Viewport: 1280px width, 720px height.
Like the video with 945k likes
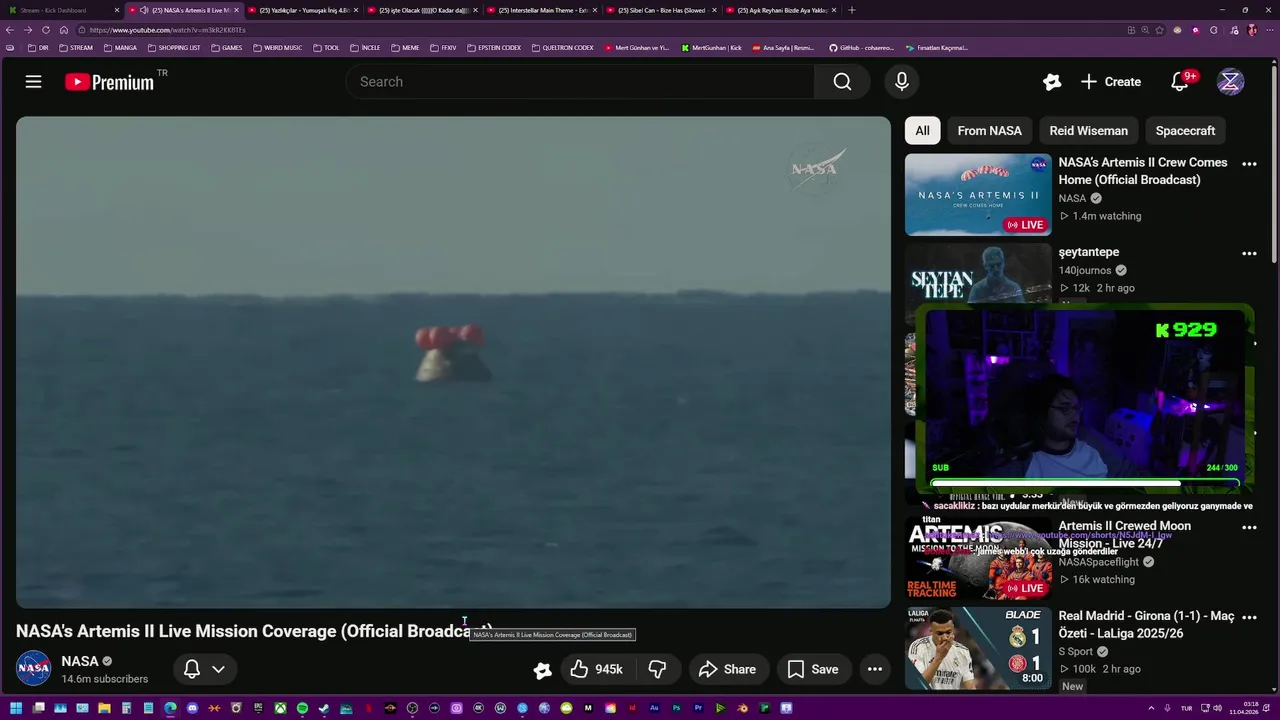click(596, 669)
